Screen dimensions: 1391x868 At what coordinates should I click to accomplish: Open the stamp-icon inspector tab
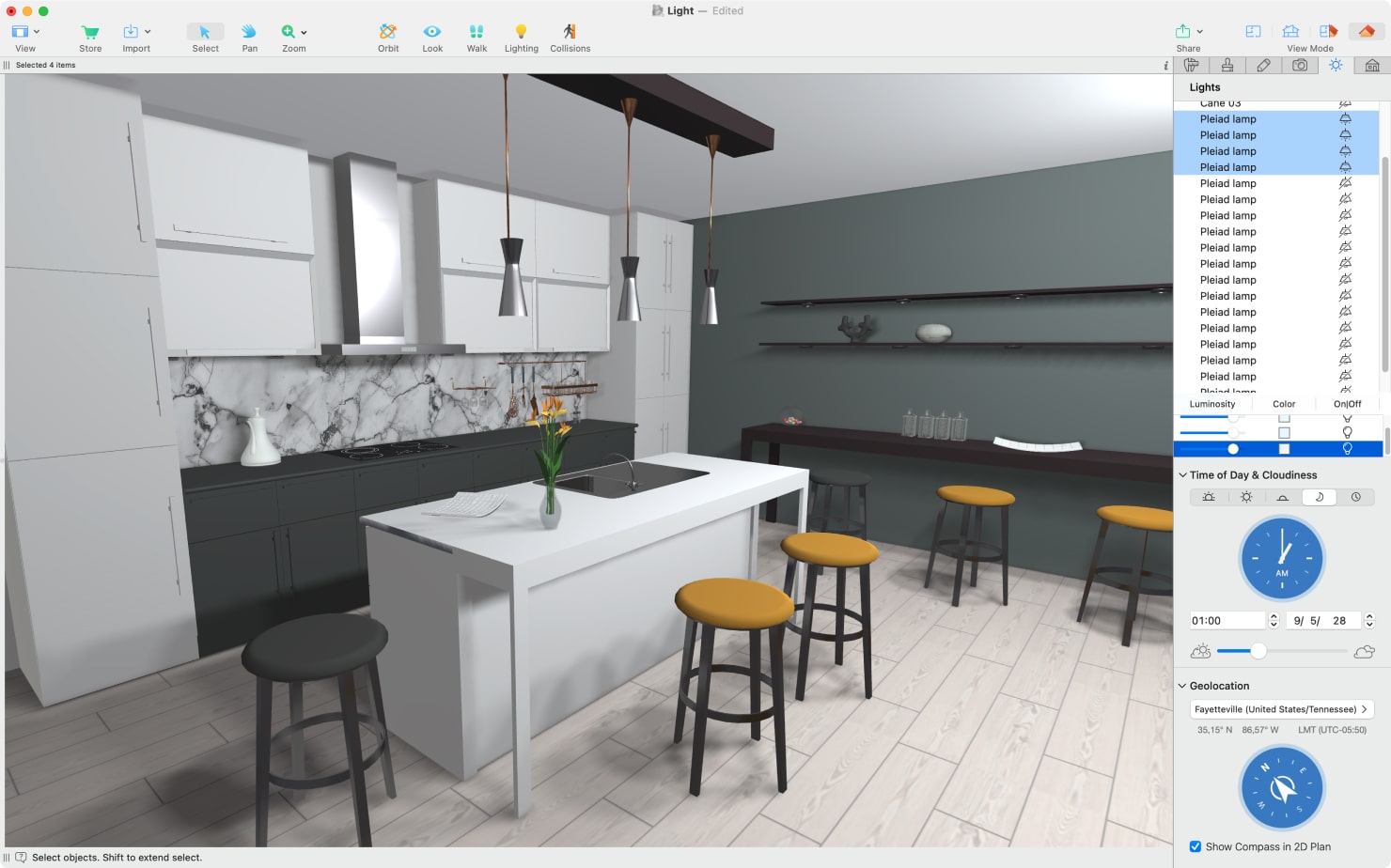1227,66
